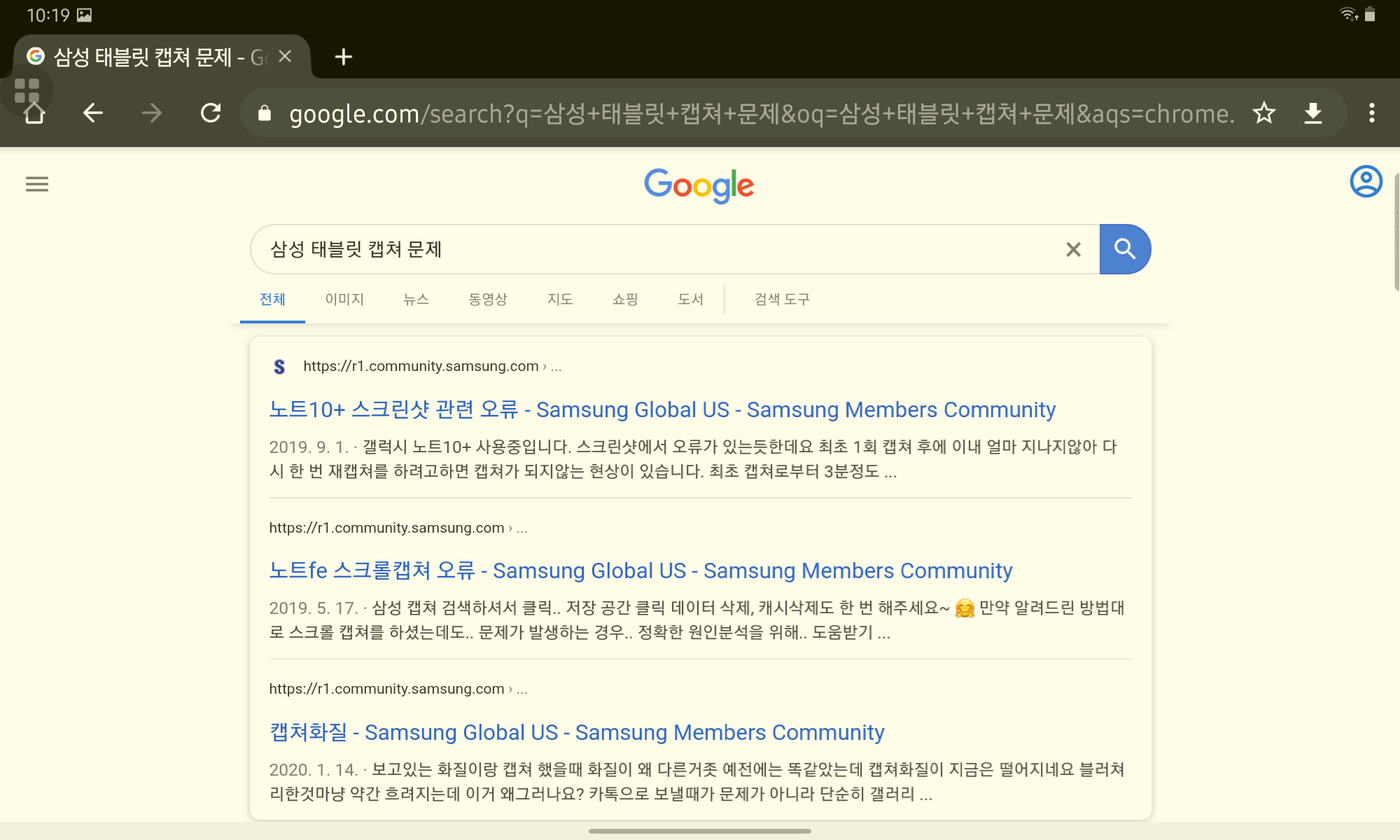
Task: Tap the Google account profile icon
Action: point(1365,182)
